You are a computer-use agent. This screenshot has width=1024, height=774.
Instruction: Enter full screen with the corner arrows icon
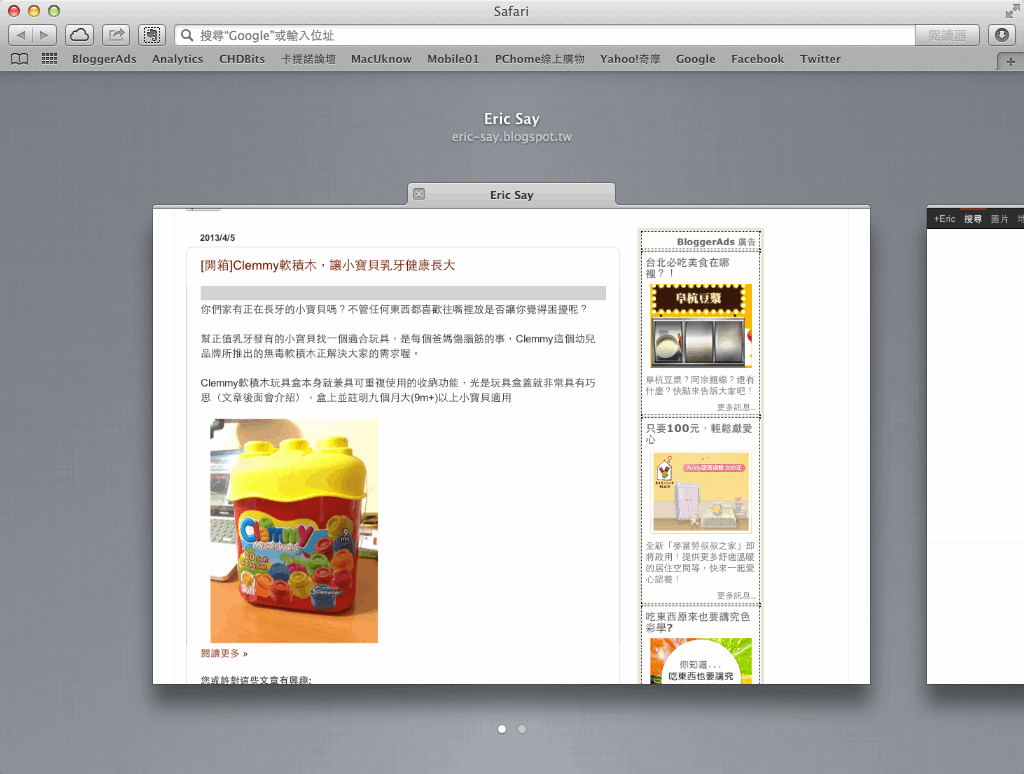coord(1012,10)
